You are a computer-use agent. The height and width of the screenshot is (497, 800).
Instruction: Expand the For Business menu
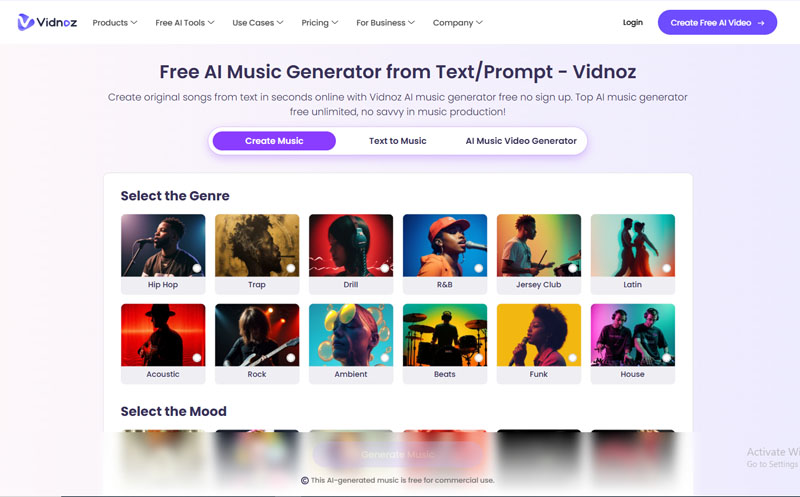[x=385, y=22]
